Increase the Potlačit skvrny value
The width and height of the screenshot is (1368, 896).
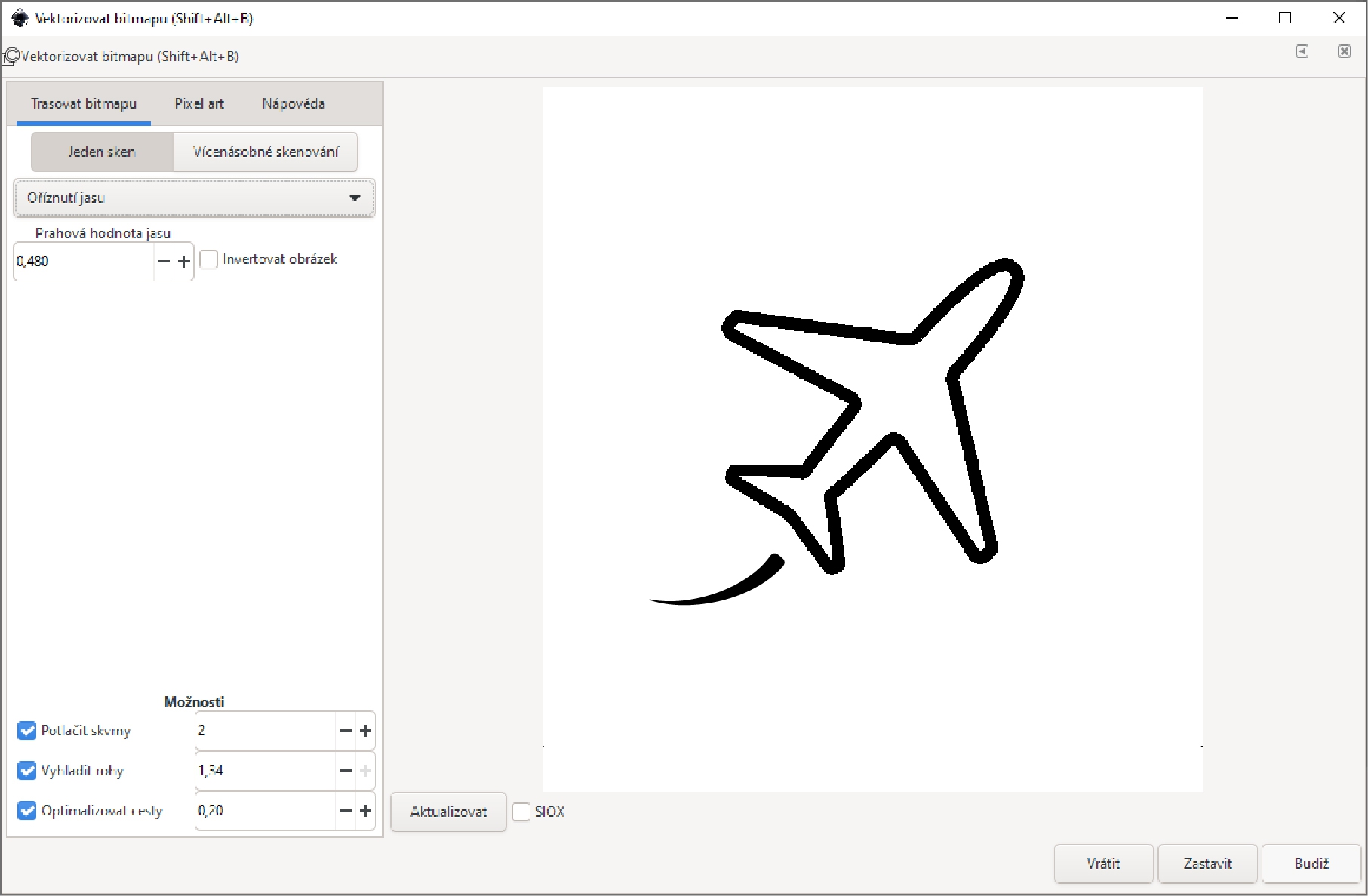(x=365, y=731)
